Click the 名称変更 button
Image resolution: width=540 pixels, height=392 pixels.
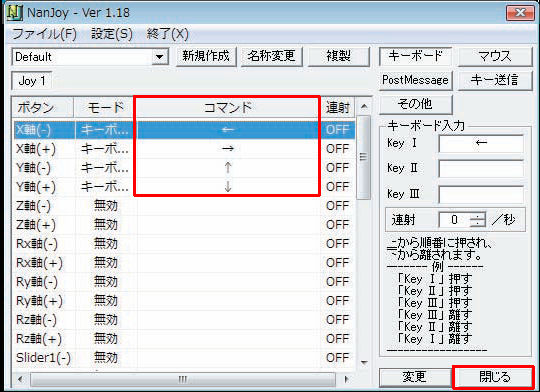tap(271, 56)
